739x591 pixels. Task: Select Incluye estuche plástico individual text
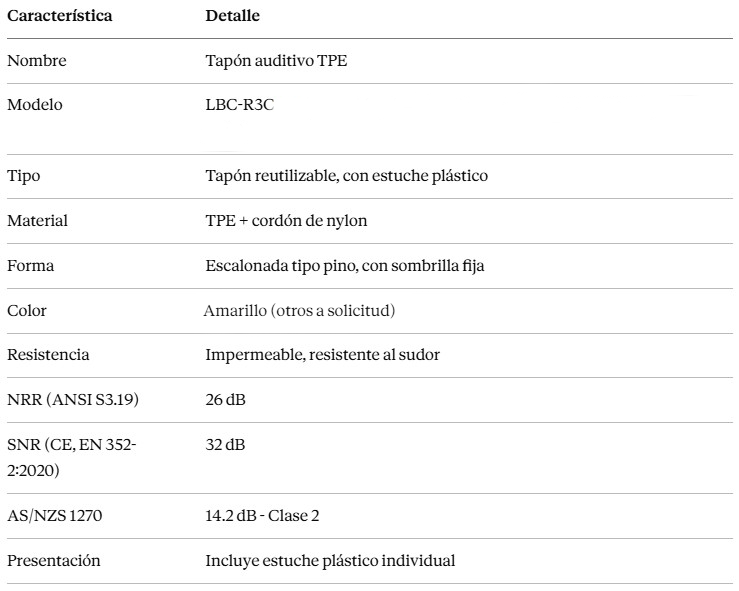pyautogui.click(x=330, y=561)
